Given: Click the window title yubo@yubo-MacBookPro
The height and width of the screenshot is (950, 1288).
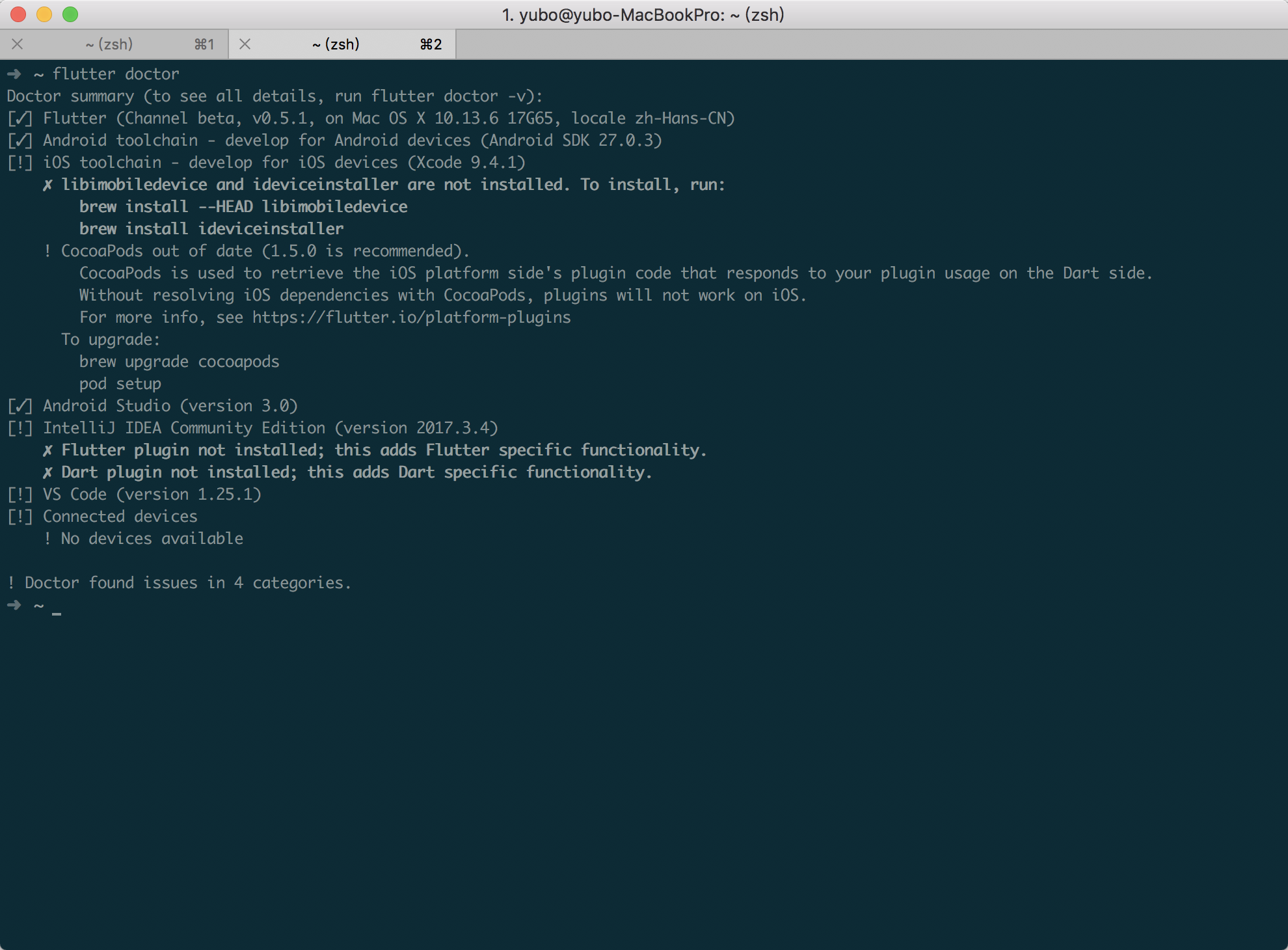Looking at the screenshot, I should [643, 14].
